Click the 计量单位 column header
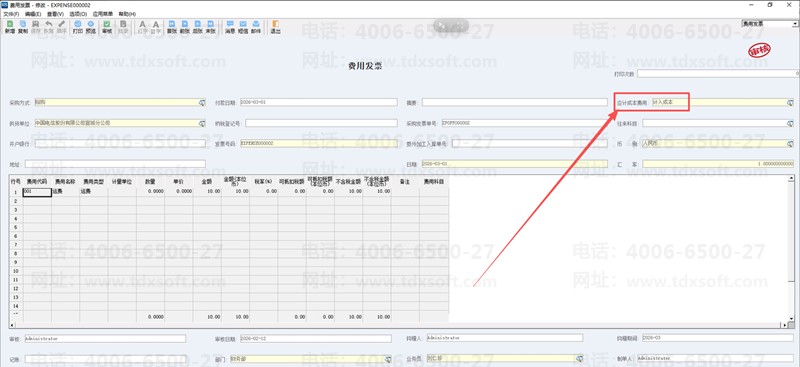The image size is (800, 367). coord(122,181)
